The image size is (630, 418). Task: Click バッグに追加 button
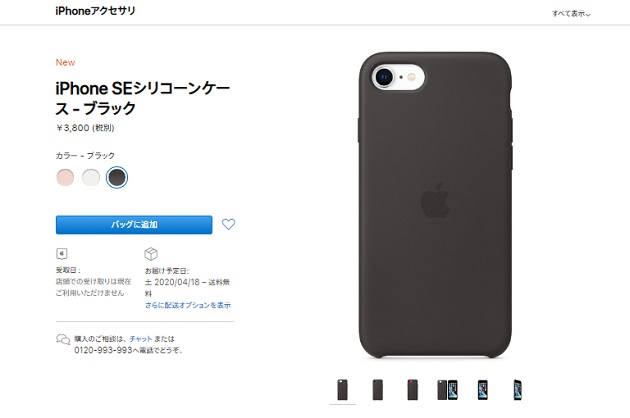pos(134,225)
